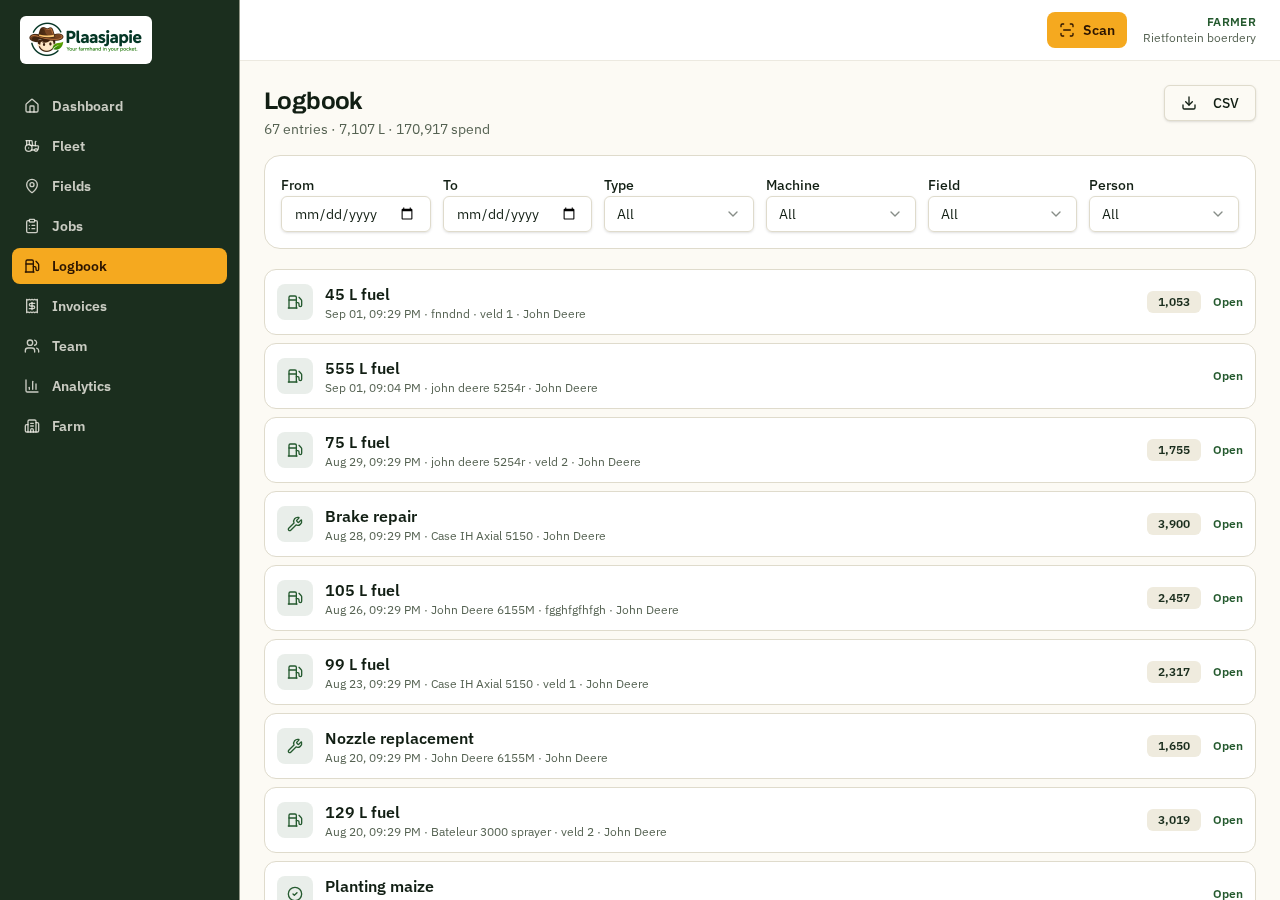
Task: Open the Analytics section
Action: click(119, 386)
